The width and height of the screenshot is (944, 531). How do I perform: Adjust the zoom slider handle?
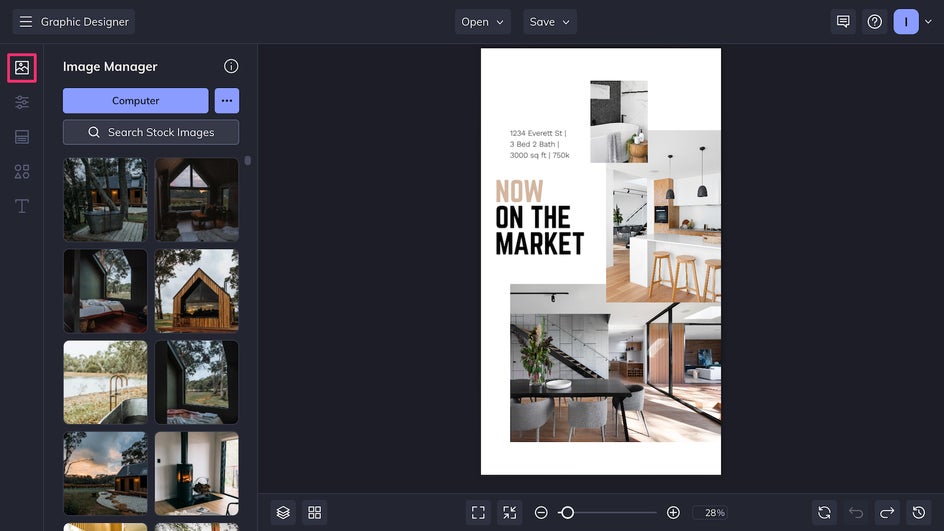567,512
